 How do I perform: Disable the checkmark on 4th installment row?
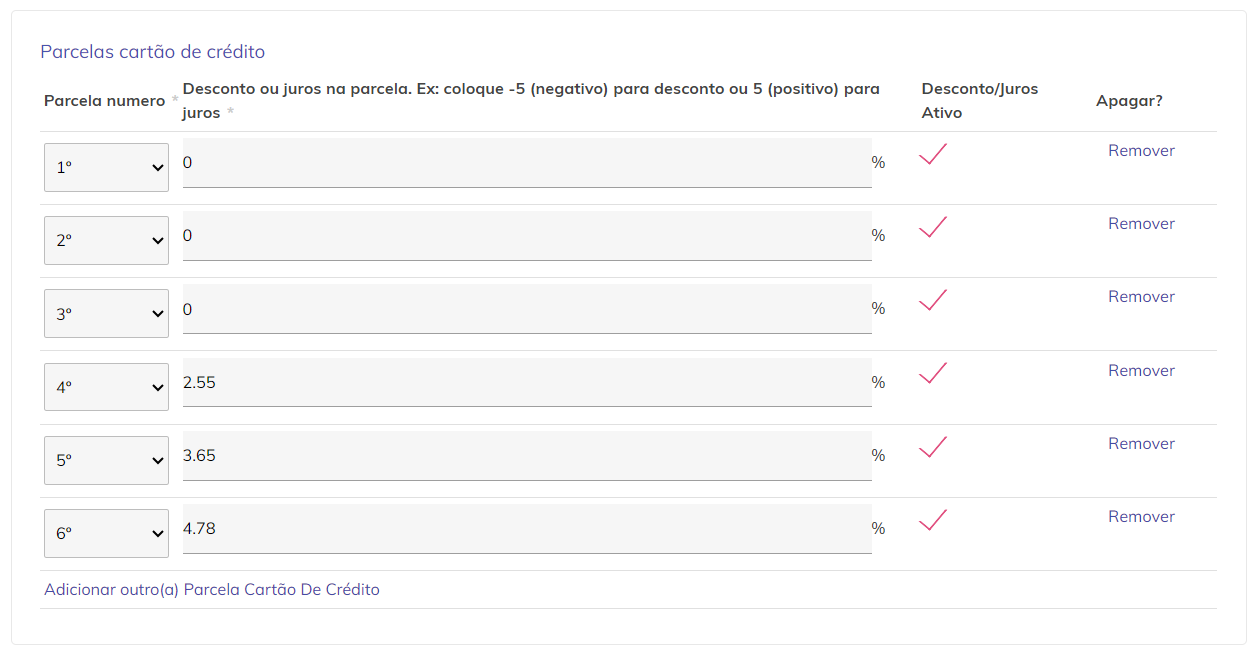pyautogui.click(x=932, y=374)
